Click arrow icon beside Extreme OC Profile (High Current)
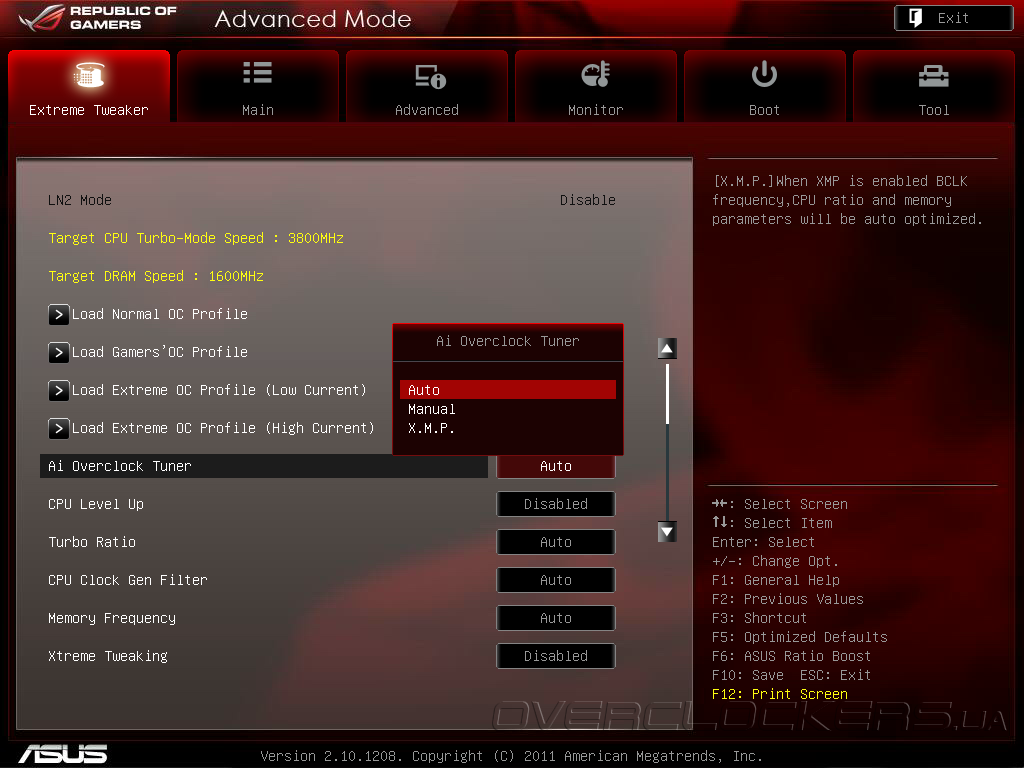This screenshot has width=1024, height=768. (x=59, y=428)
